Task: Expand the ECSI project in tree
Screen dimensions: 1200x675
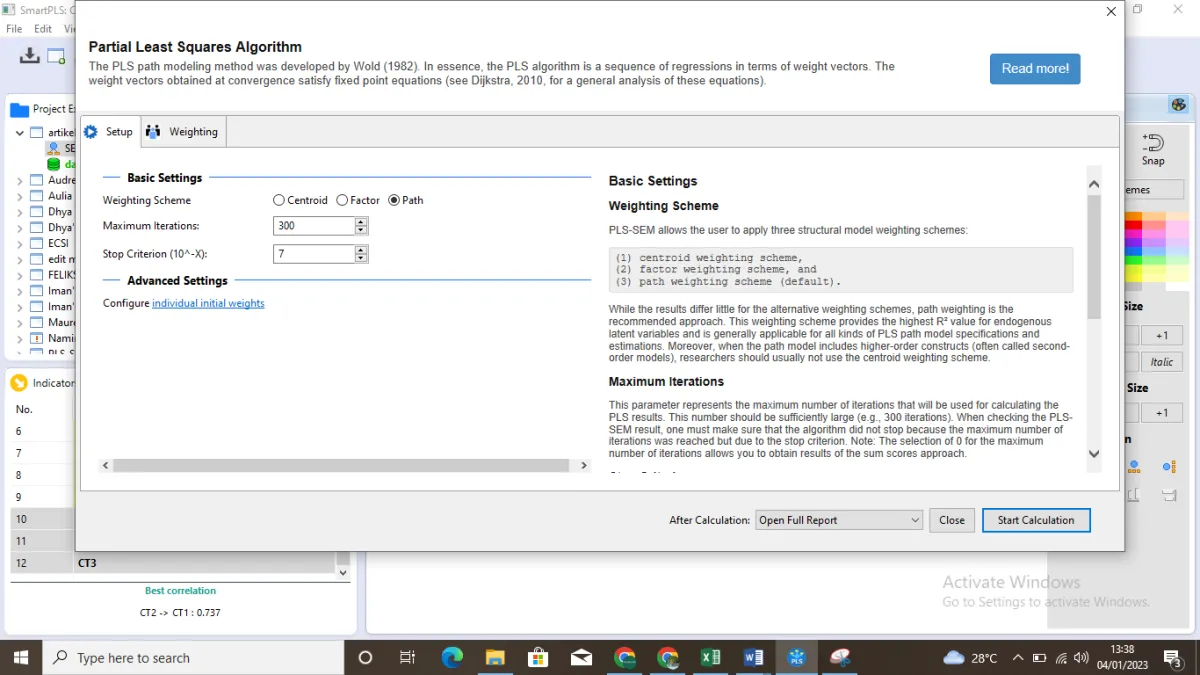Action: [20, 243]
